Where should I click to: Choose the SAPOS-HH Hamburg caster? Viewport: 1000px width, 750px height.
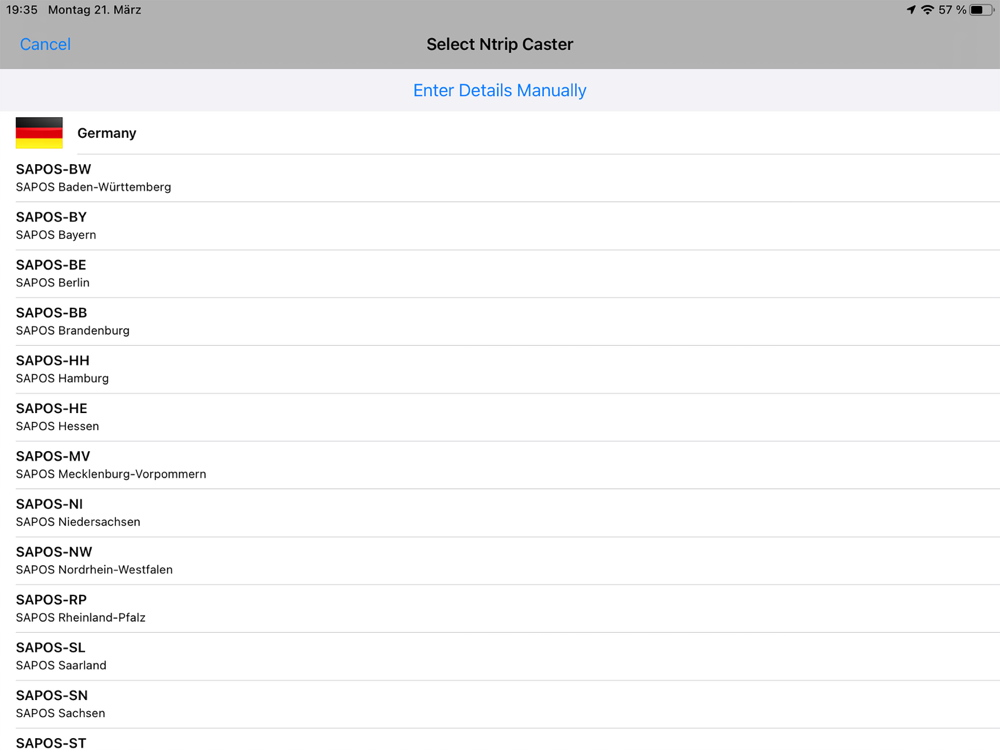point(500,369)
